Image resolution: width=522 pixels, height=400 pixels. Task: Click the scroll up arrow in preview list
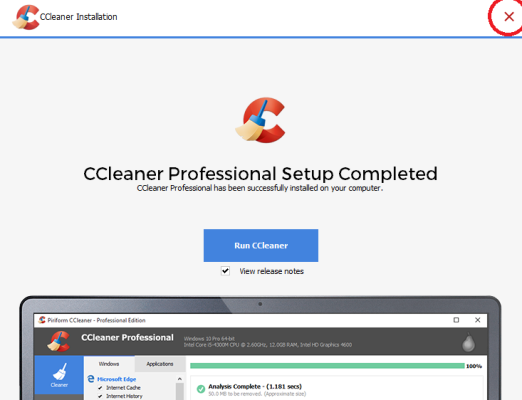(180, 379)
